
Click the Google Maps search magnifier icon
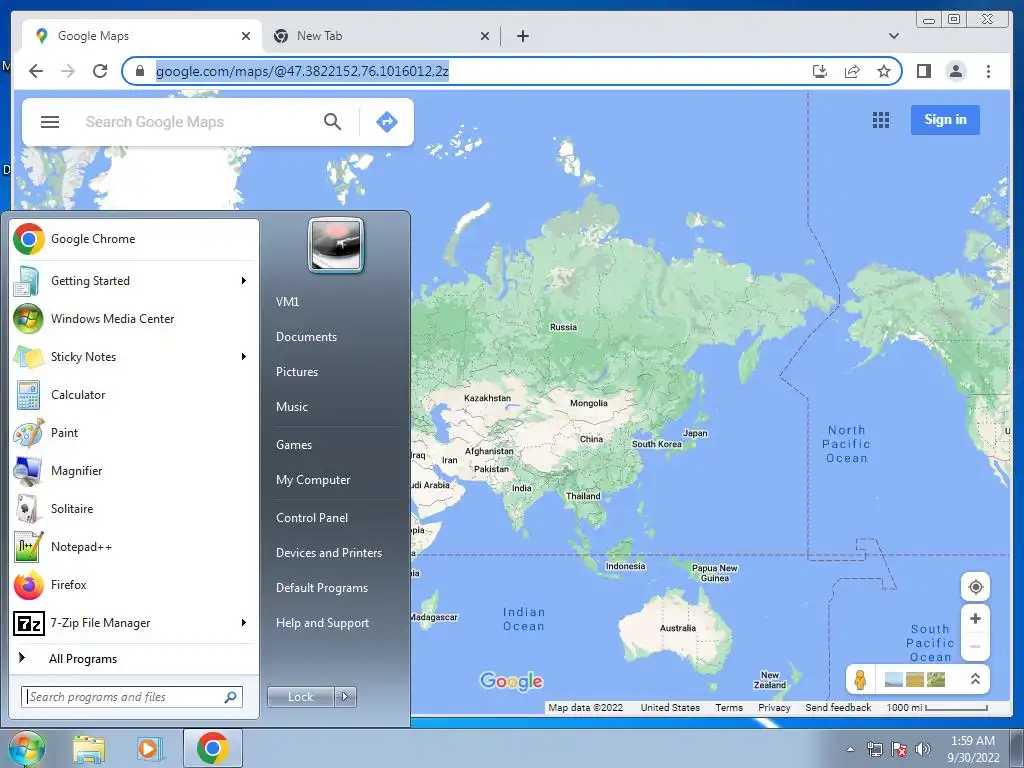pyautogui.click(x=332, y=121)
